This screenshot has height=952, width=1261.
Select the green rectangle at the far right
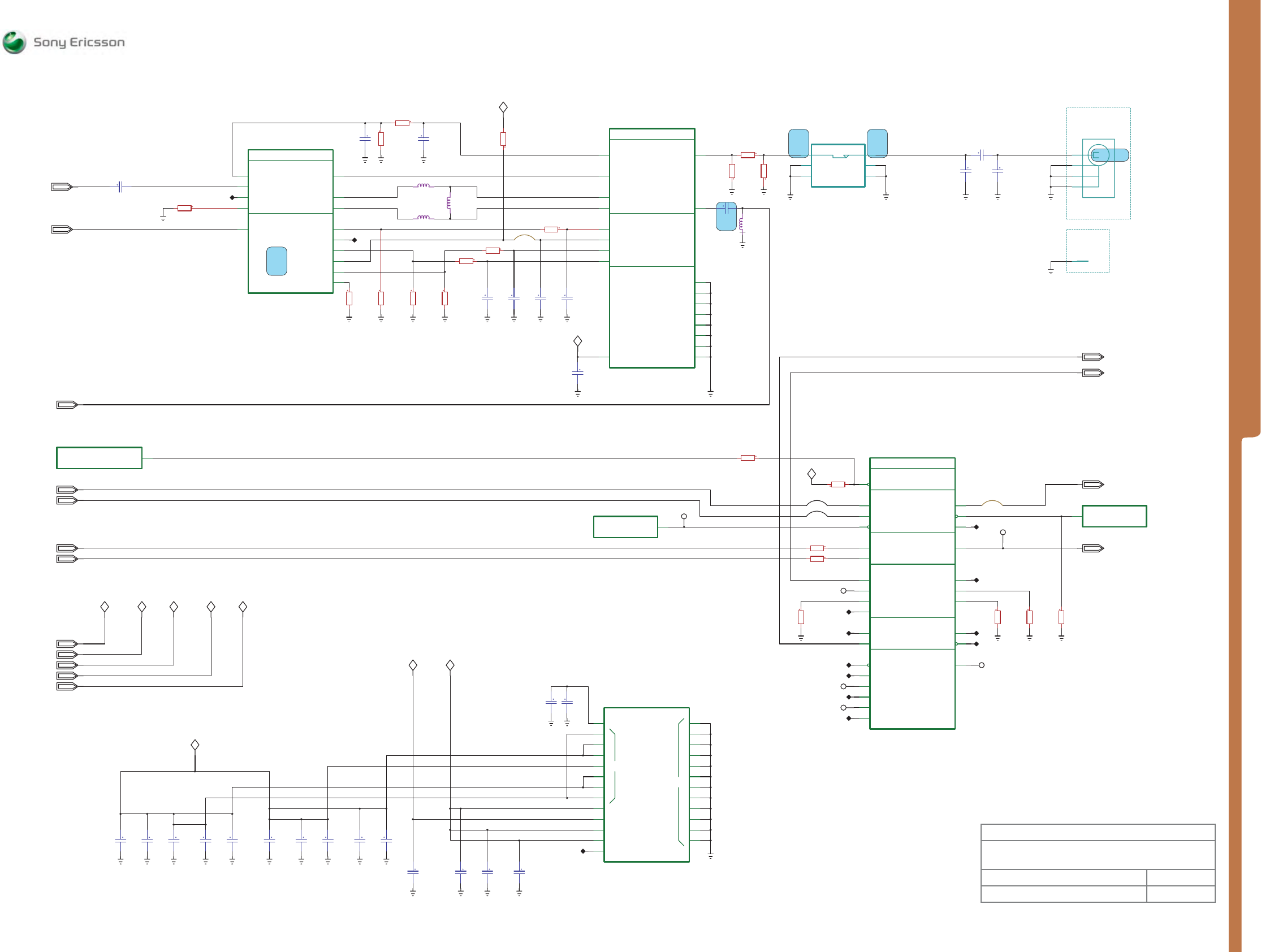click(x=1114, y=516)
